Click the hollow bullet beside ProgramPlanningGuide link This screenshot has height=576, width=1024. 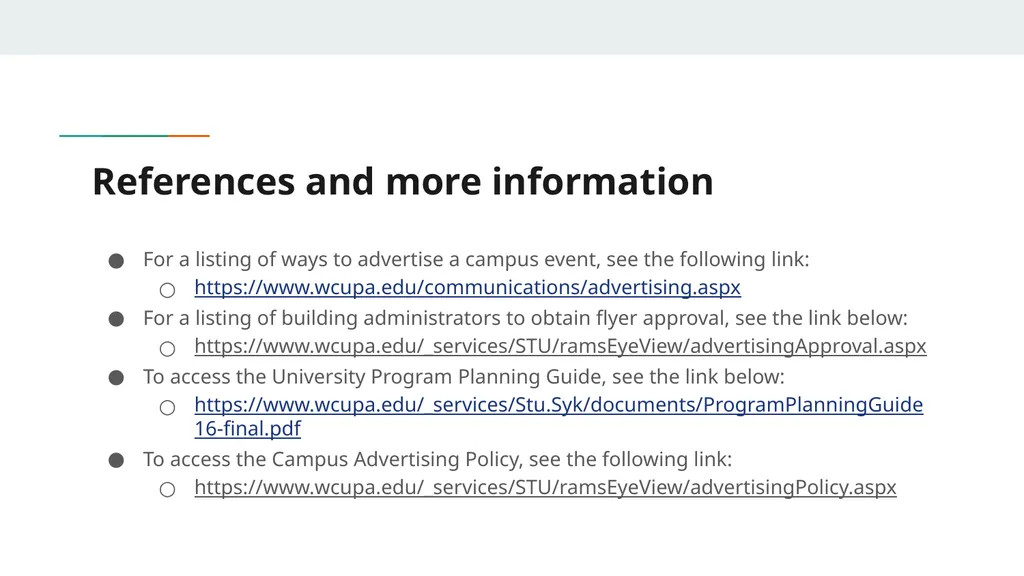[x=167, y=408]
